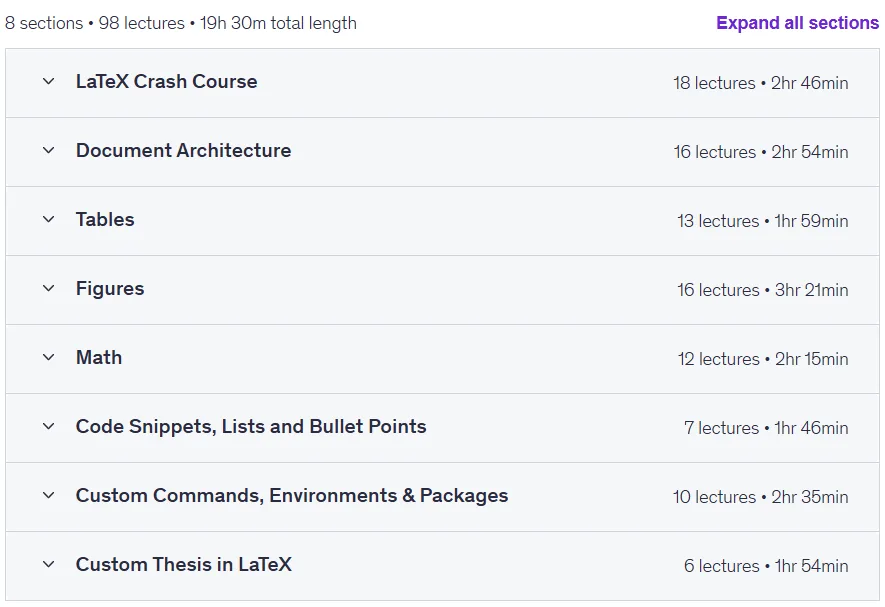This screenshot has height=607, width=885.
Task: Click the 16 lectures • 3hr 21min label
Action: (x=763, y=290)
